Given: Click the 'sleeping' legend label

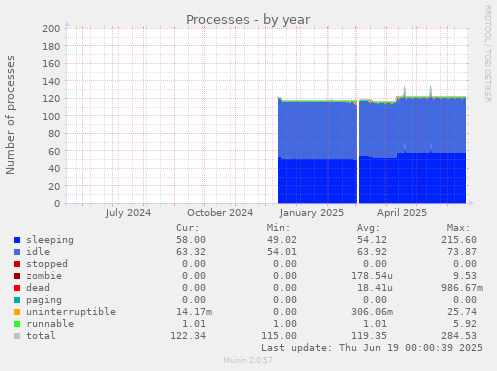Looking at the screenshot, I should pyautogui.click(x=50, y=240).
